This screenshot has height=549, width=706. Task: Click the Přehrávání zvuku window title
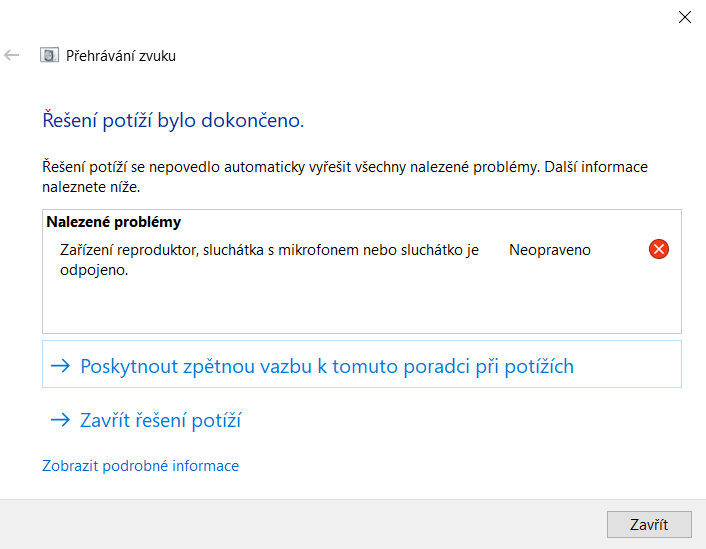[121, 56]
